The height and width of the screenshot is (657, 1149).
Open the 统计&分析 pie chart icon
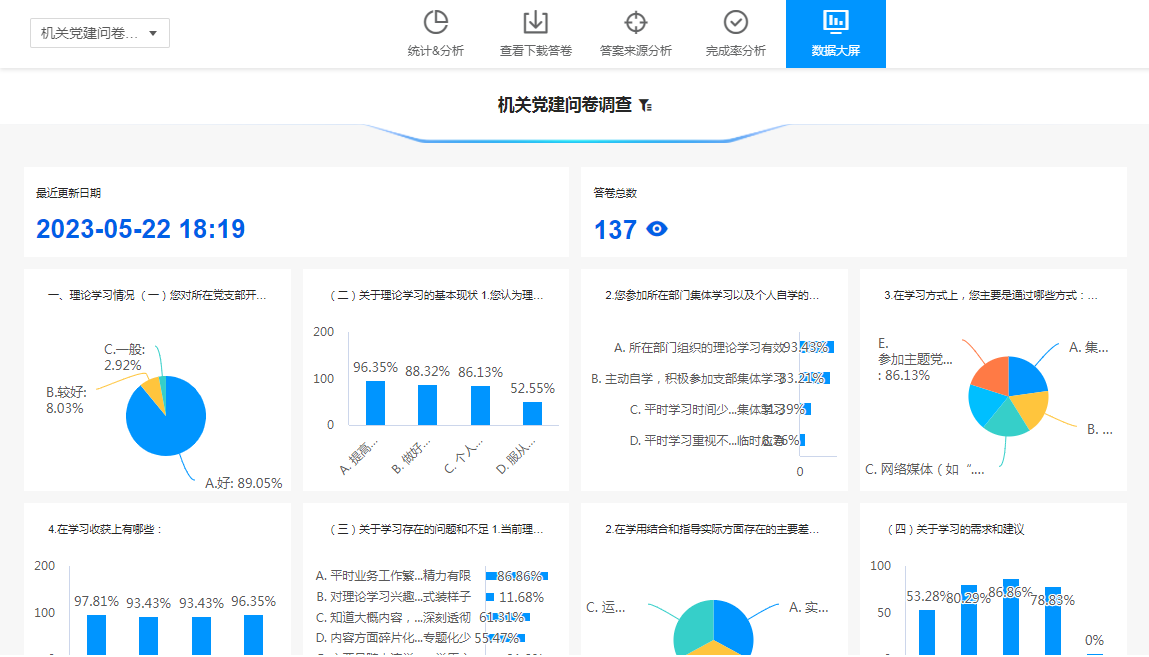pos(435,22)
